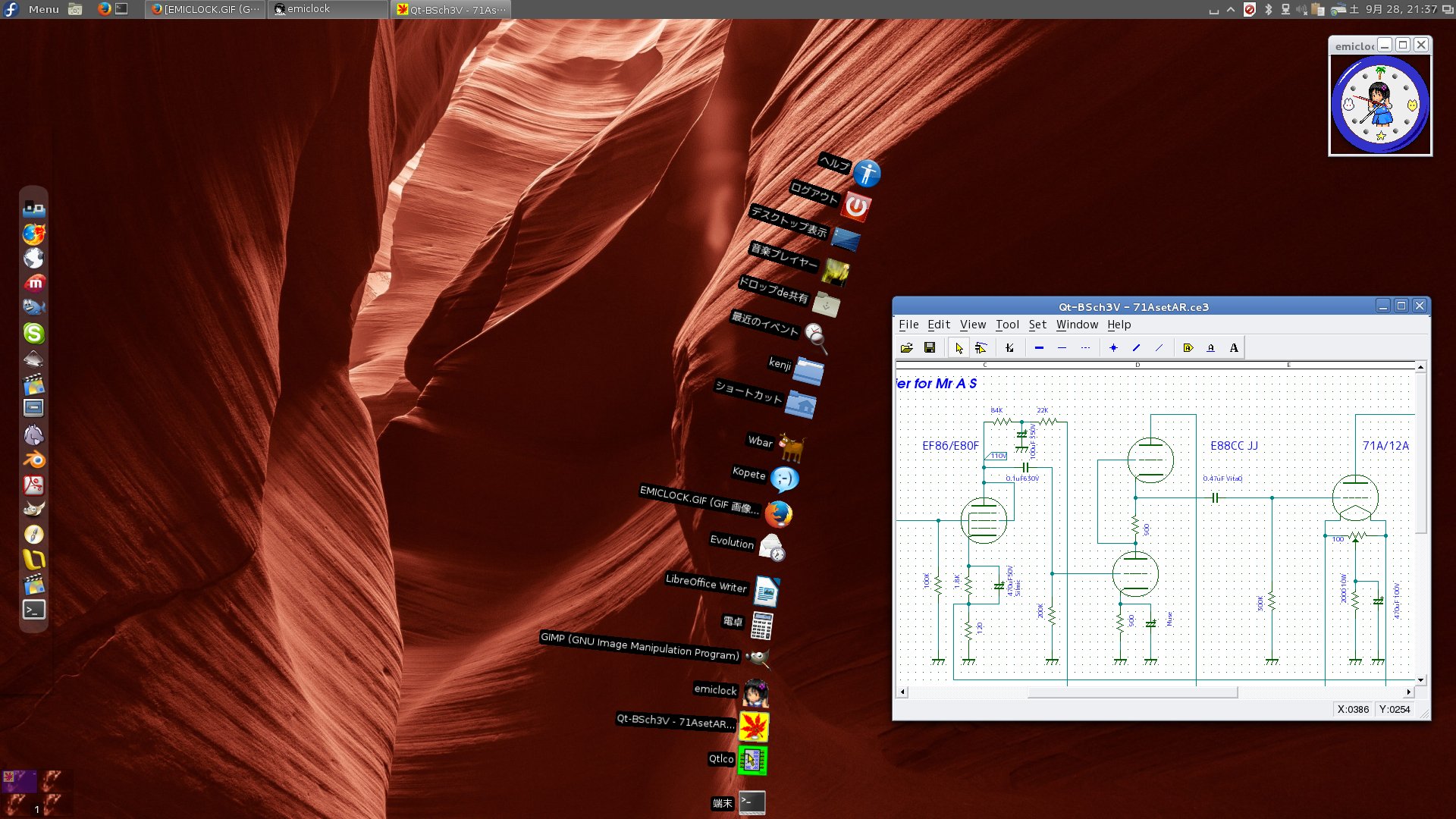This screenshot has height=819, width=1456.
Task: Select the junction dot tool
Action: pyautogui.click(x=1113, y=347)
